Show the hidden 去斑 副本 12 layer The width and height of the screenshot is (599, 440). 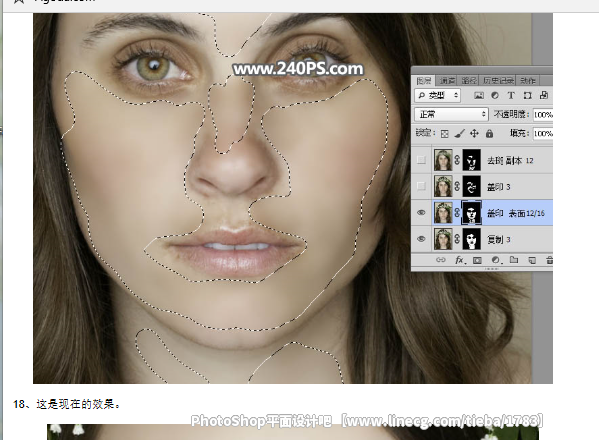click(421, 160)
